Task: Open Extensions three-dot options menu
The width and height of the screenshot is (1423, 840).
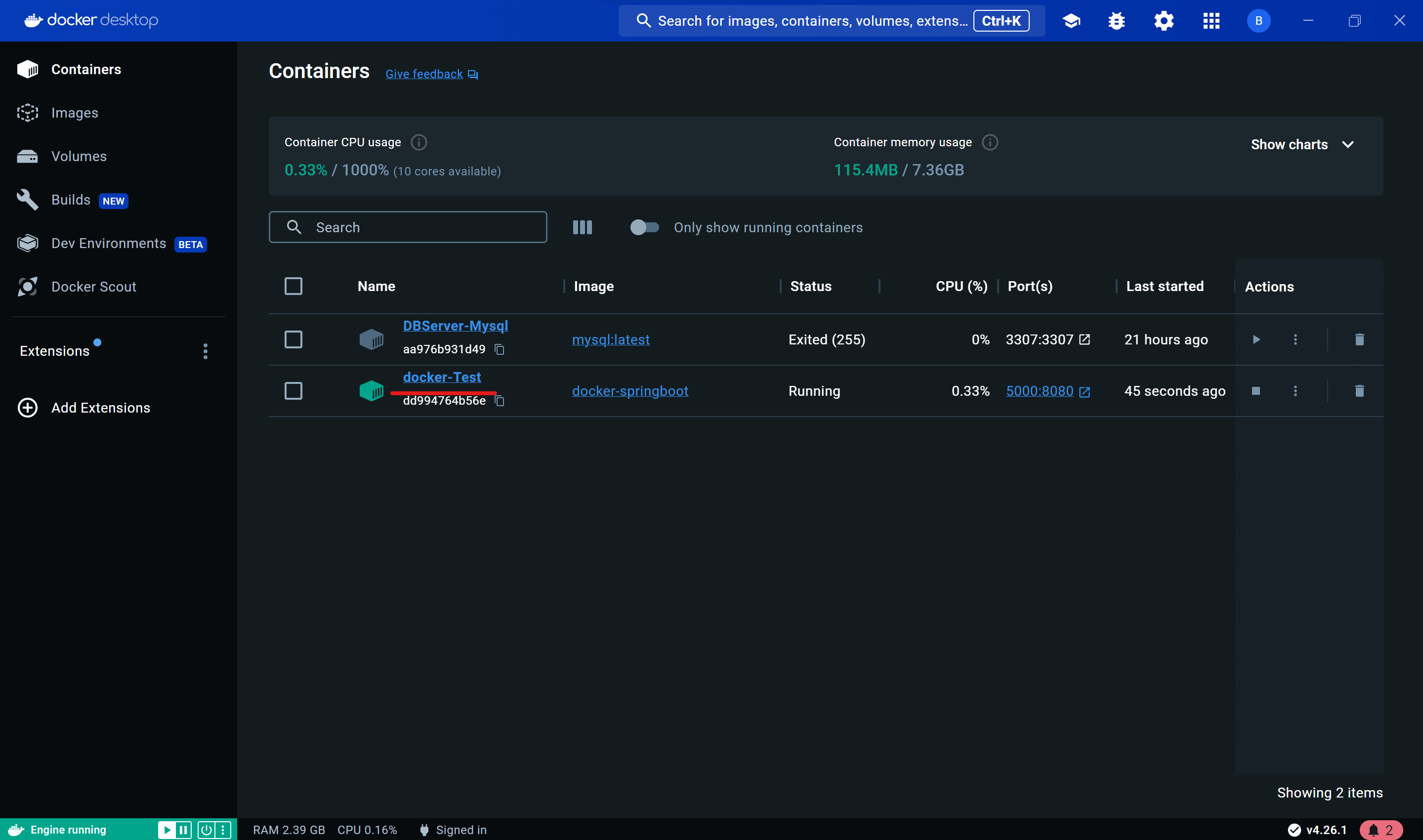Action: [206, 351]
